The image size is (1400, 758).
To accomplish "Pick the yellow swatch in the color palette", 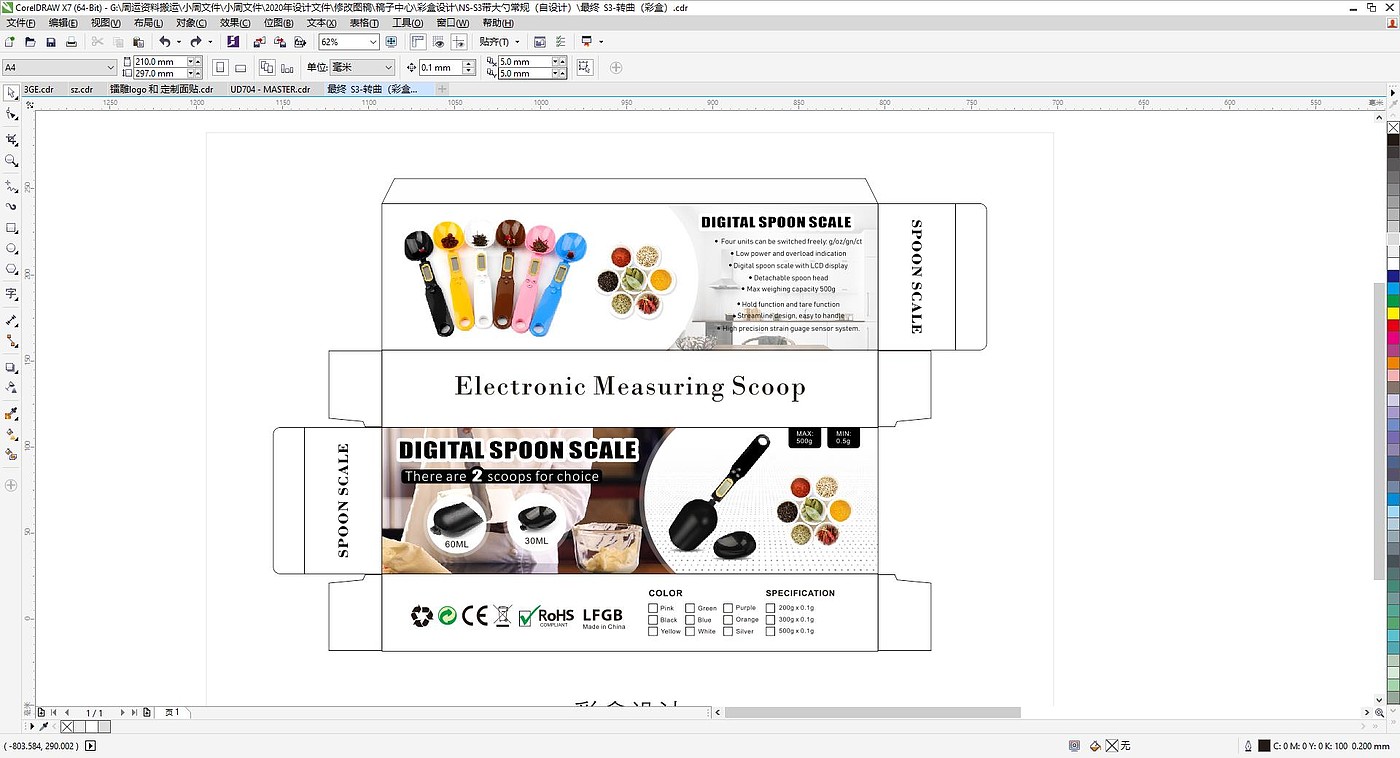I will [x=1393, y=313].
